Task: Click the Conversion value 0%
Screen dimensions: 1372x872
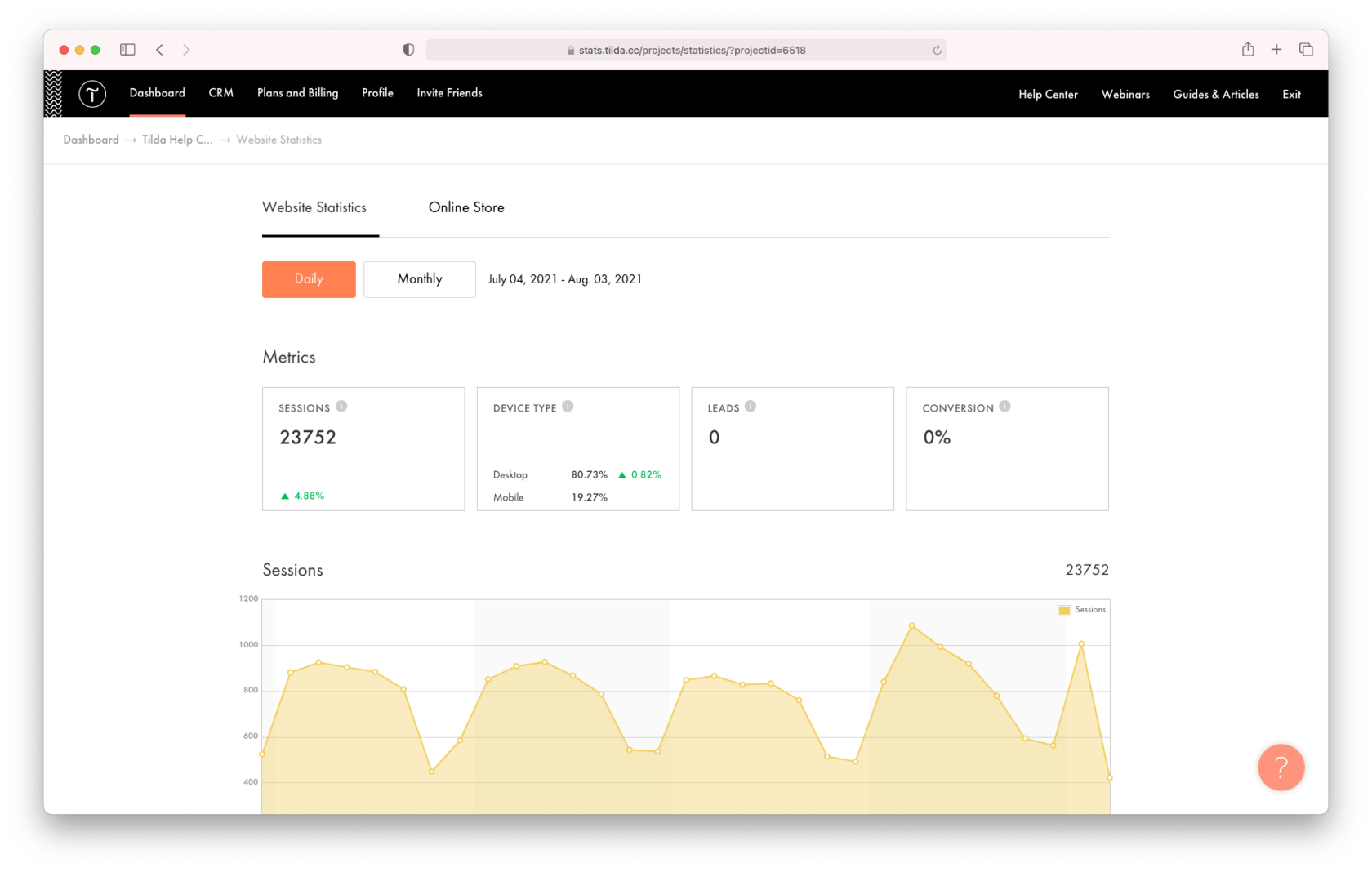Action: click(937, 438)
